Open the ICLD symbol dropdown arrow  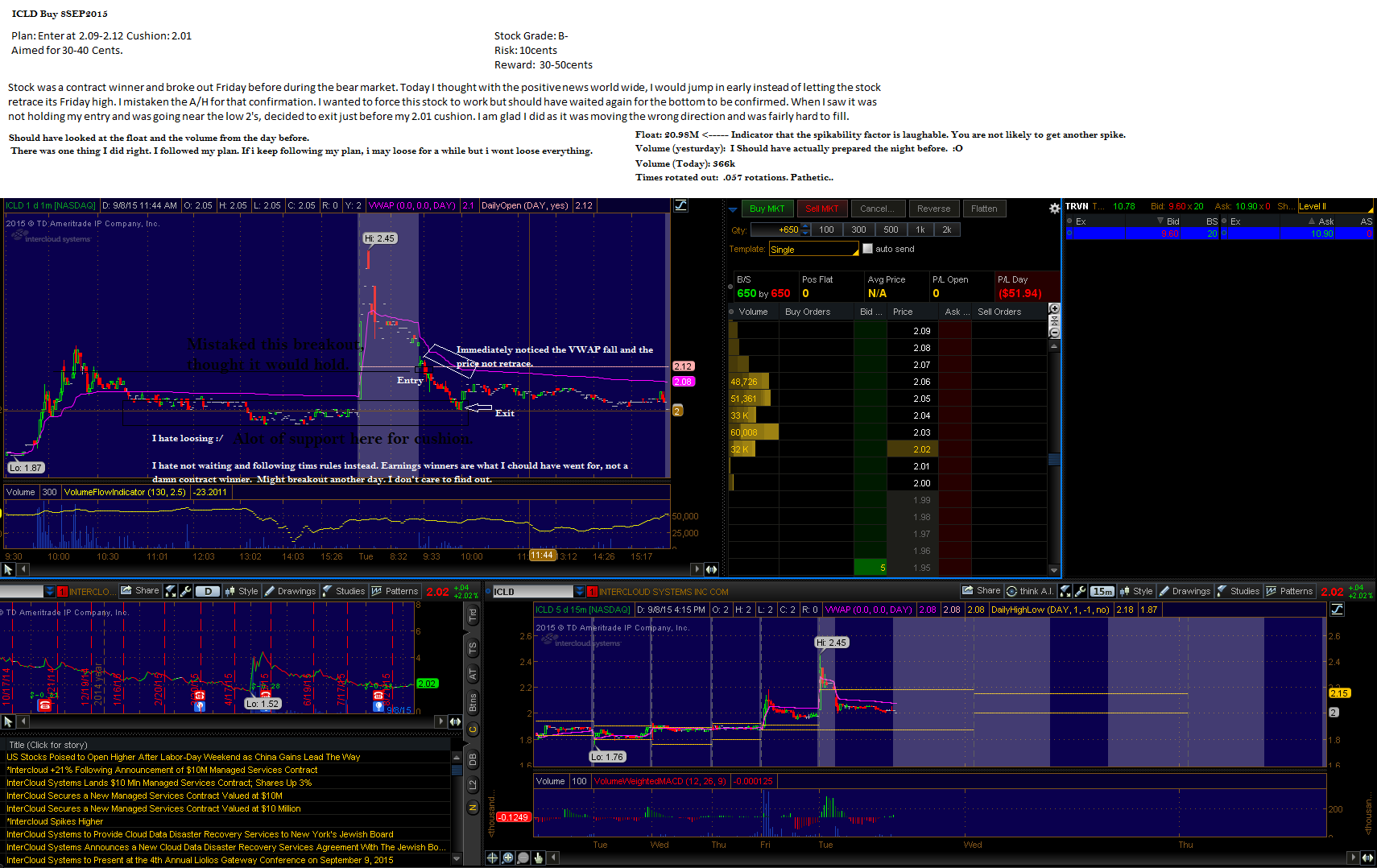click(579, 592)
